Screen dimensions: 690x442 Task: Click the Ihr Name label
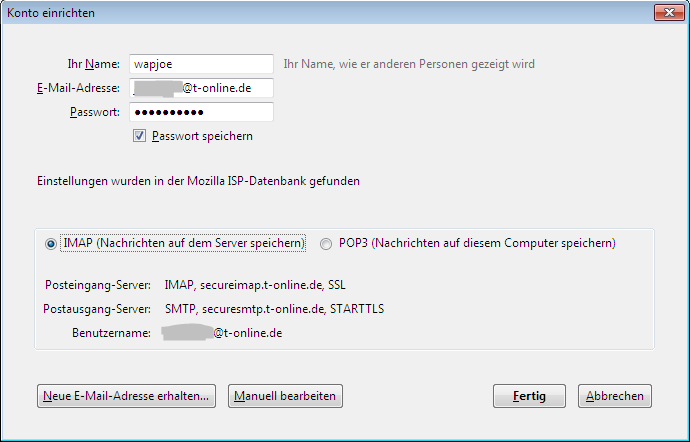click(94, 64)
